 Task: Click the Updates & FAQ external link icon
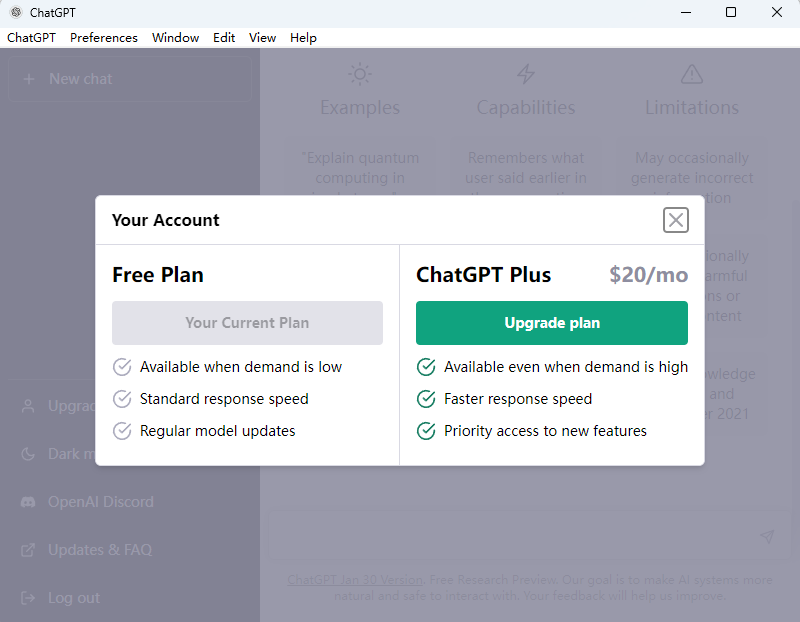pos(28,550)
